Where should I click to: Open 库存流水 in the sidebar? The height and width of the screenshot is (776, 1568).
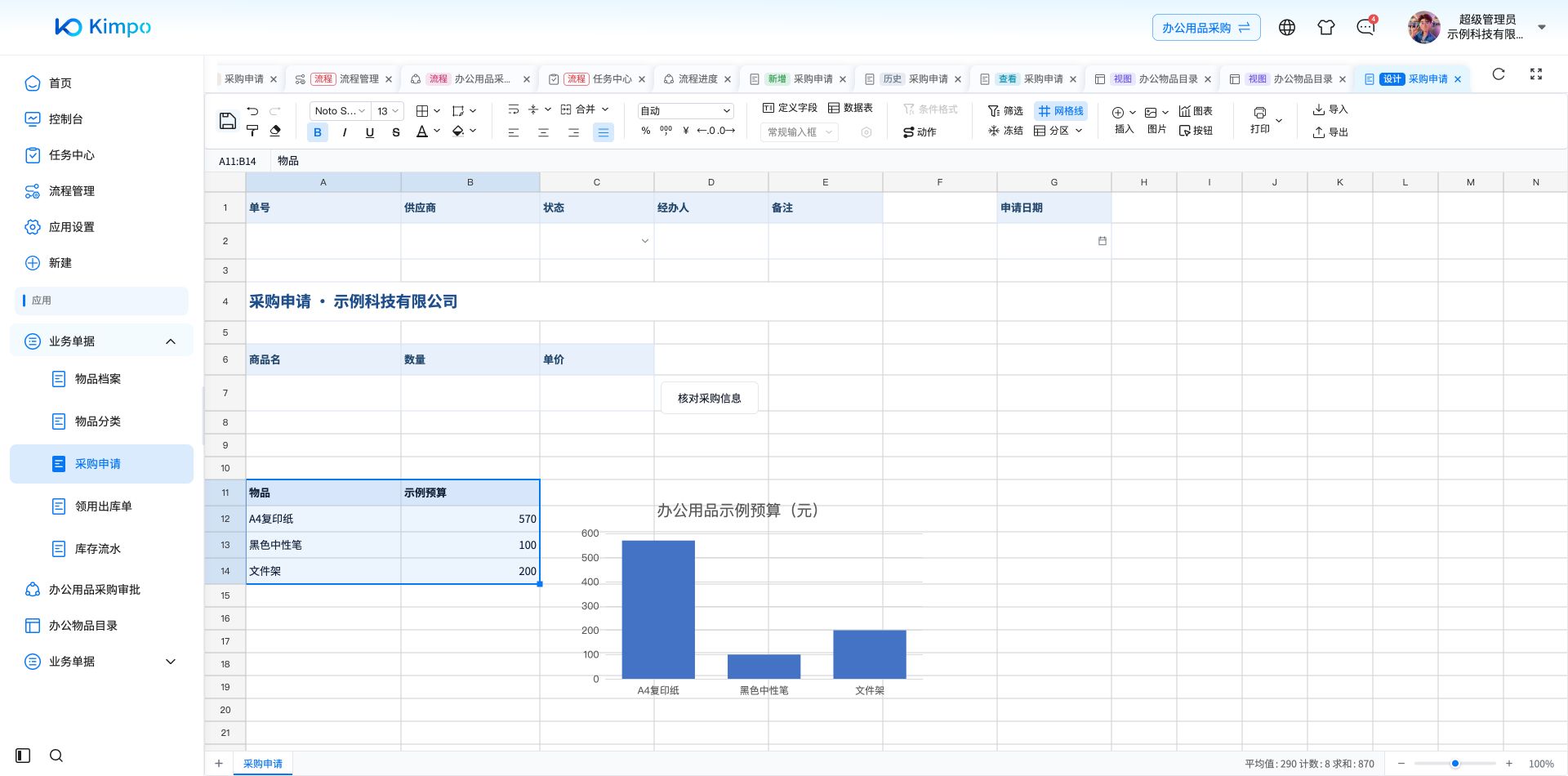tap(98, 549)
